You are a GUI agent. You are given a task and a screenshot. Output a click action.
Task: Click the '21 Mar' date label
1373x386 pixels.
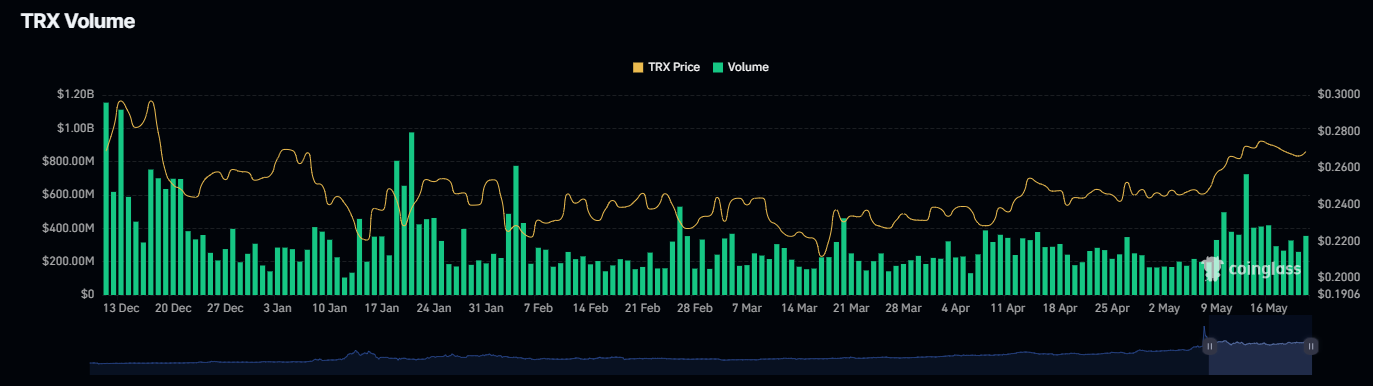[x=850, y=309]
